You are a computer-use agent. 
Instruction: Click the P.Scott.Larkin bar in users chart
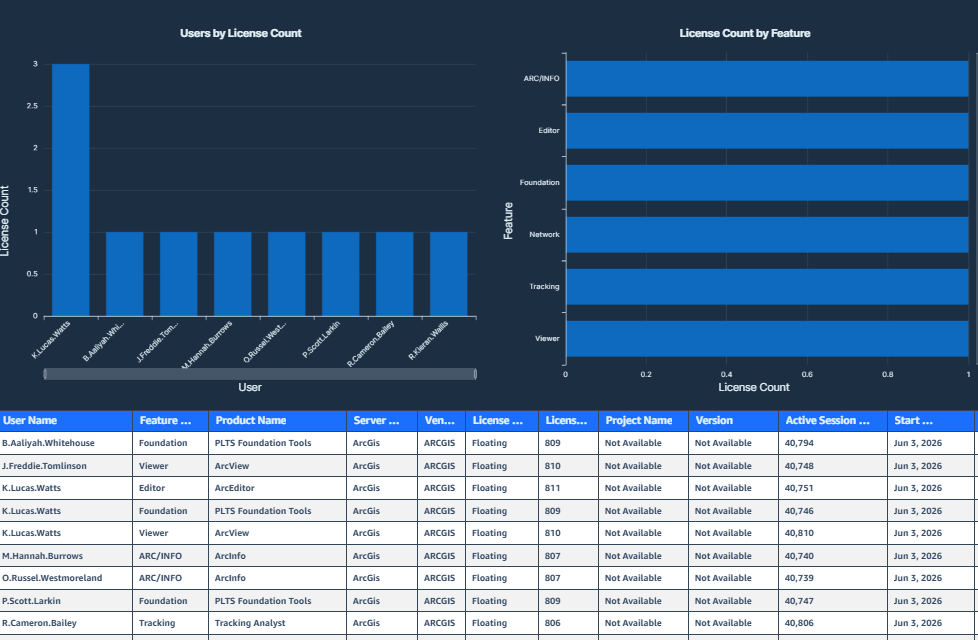[x=341, y=274]
